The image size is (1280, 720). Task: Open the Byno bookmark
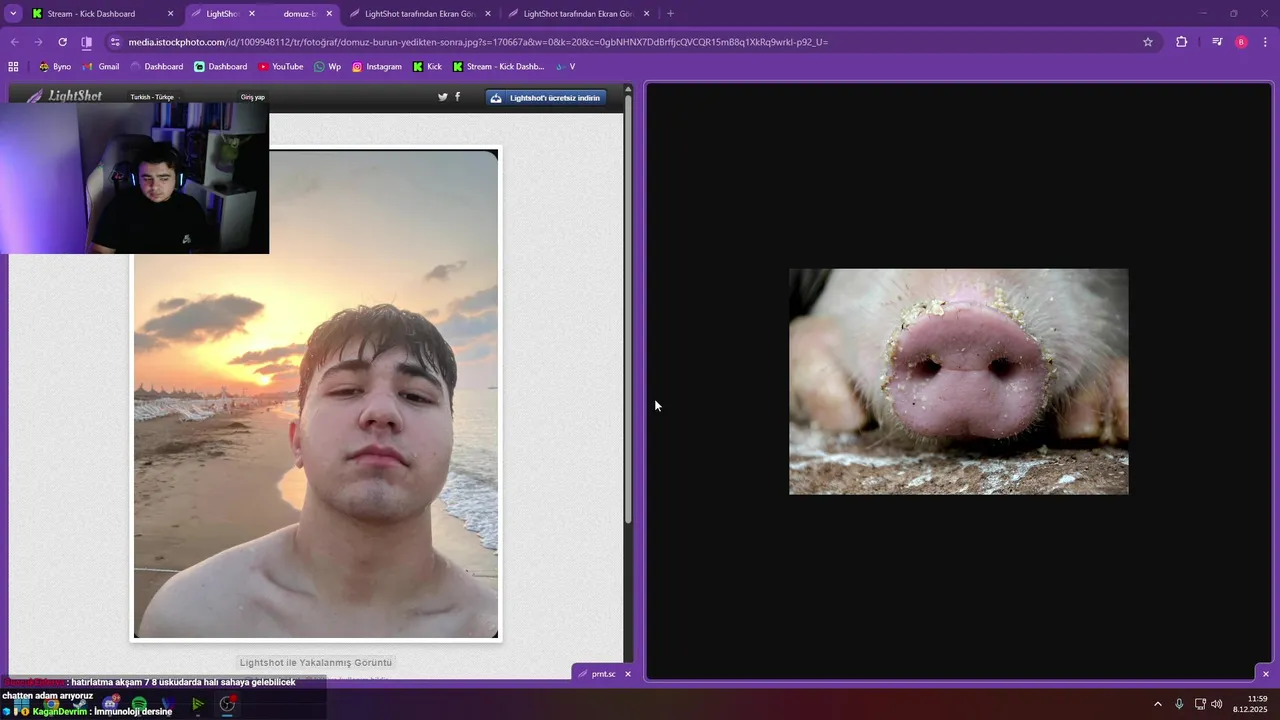point(55,67)
